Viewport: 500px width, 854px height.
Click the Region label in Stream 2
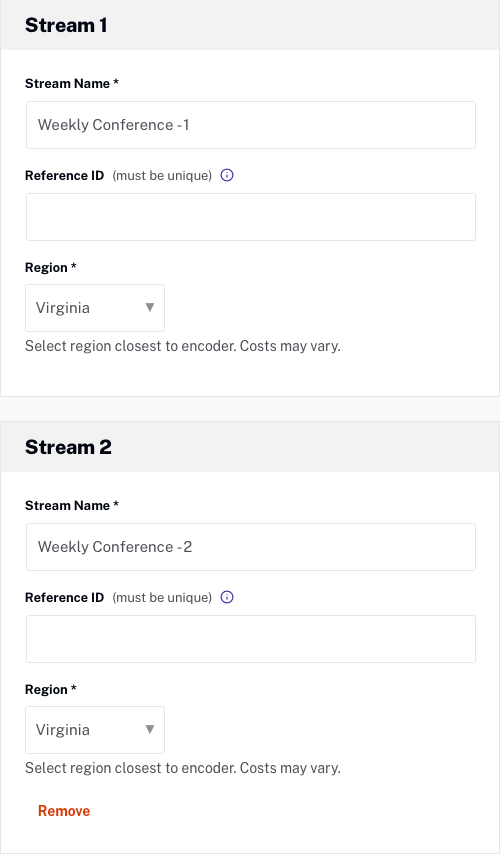pos(51,690)
